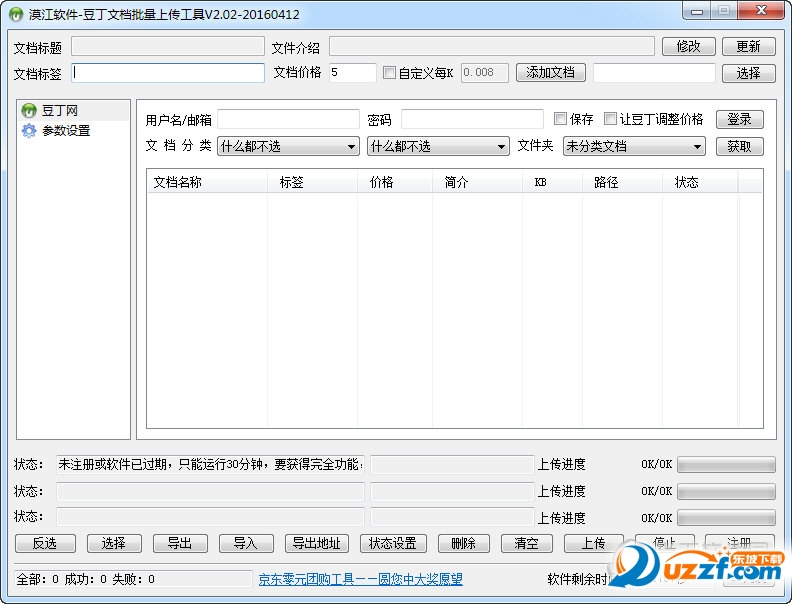
Task: Click the 路径 column header
Action: (622, 182)
